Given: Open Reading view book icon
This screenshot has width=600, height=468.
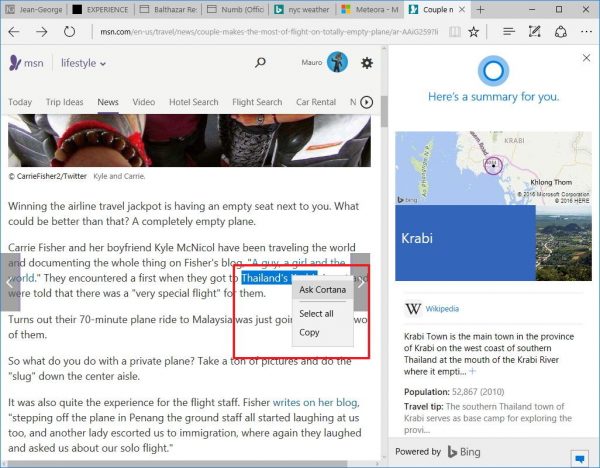Looking at the screenshot, I should tap(455, 32).
